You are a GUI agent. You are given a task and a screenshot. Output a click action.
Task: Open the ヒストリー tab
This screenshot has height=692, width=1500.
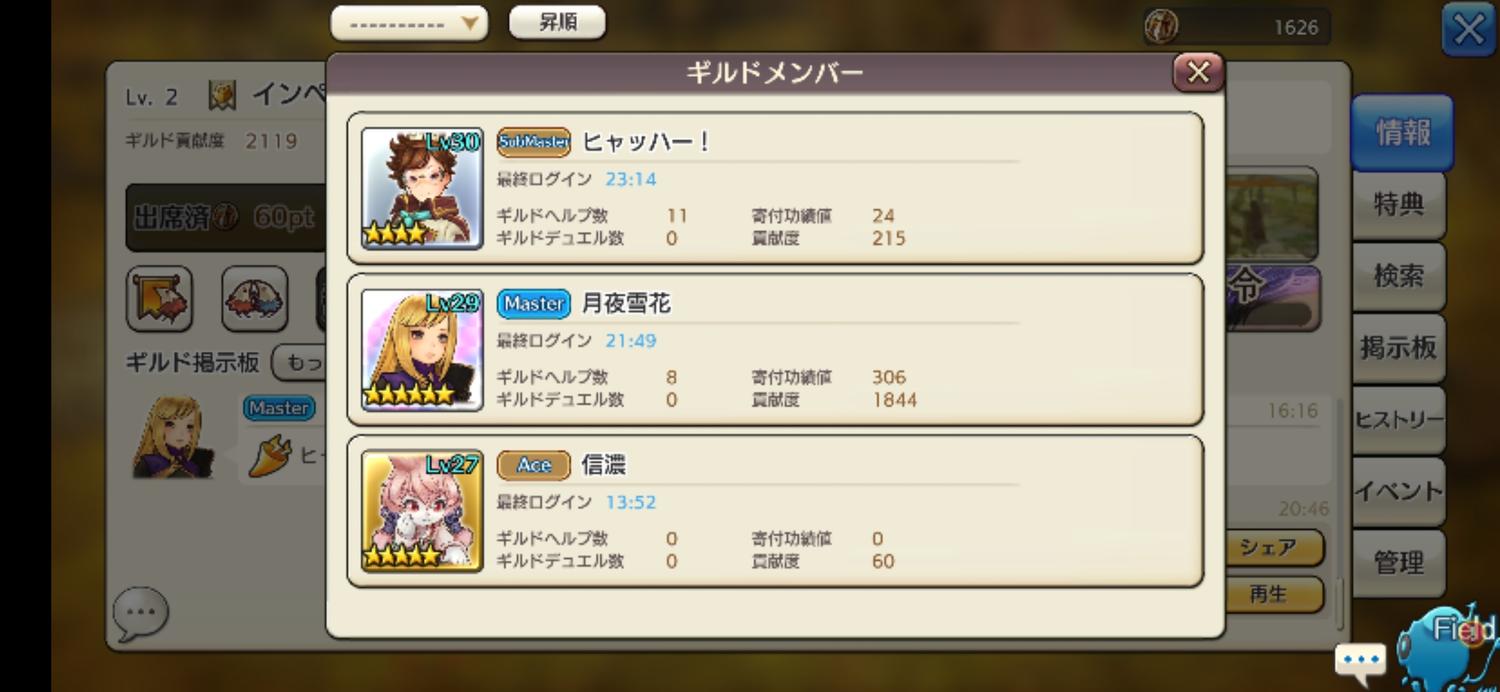pyautogui.click(x=1399, y=420)
